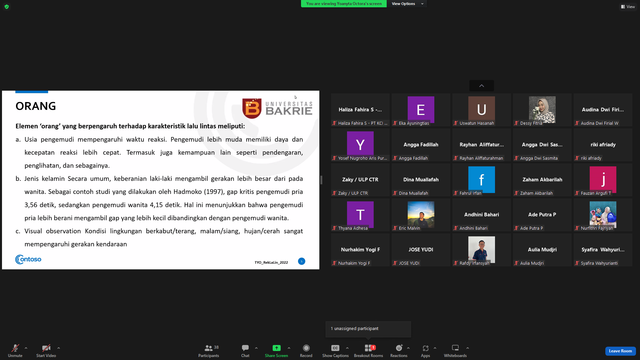Viewport: 640px width, 360px height.
Task: Open Whiteboards
Action: [x=455, y=350]
